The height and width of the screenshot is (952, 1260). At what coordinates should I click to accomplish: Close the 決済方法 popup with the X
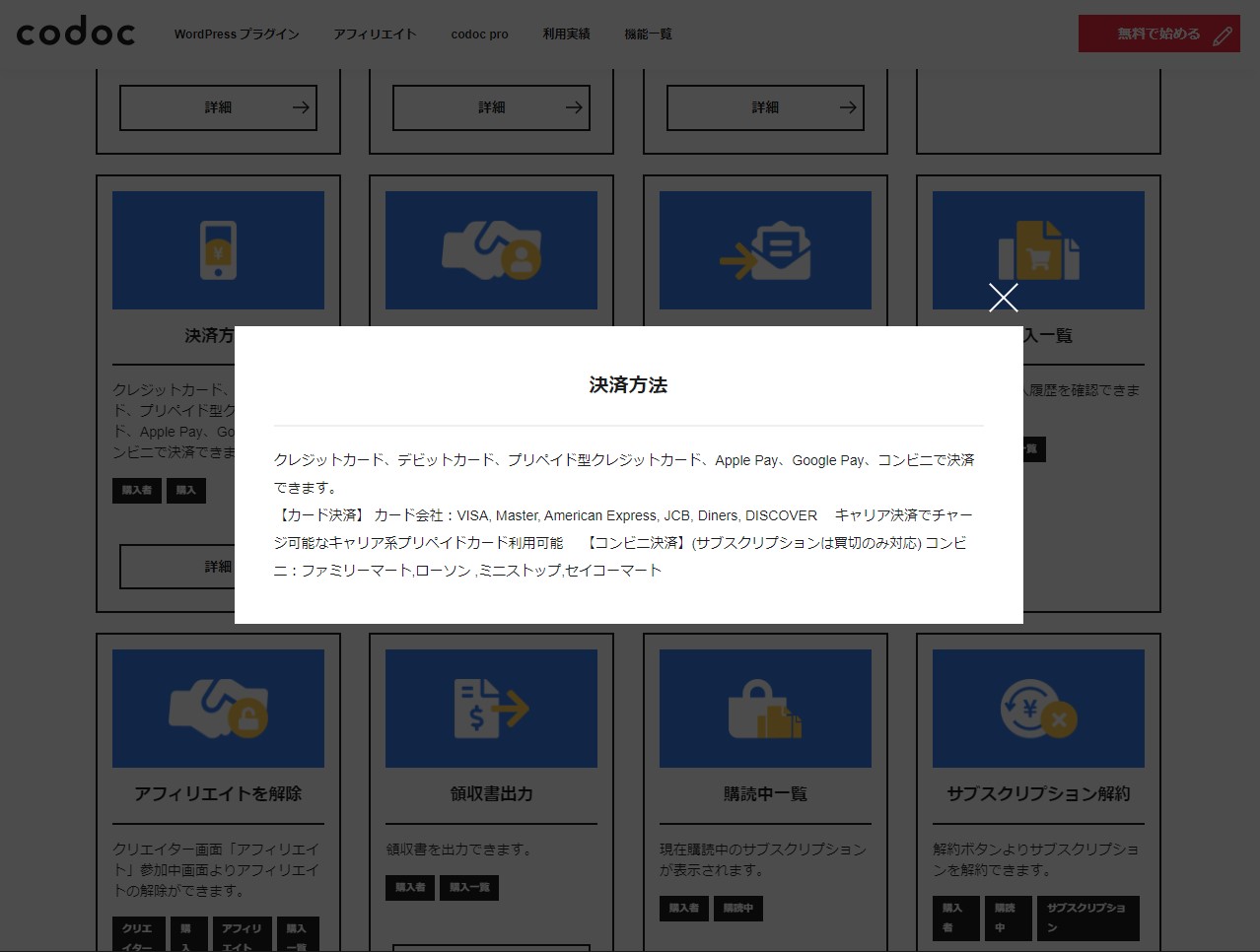(1003, 298)
